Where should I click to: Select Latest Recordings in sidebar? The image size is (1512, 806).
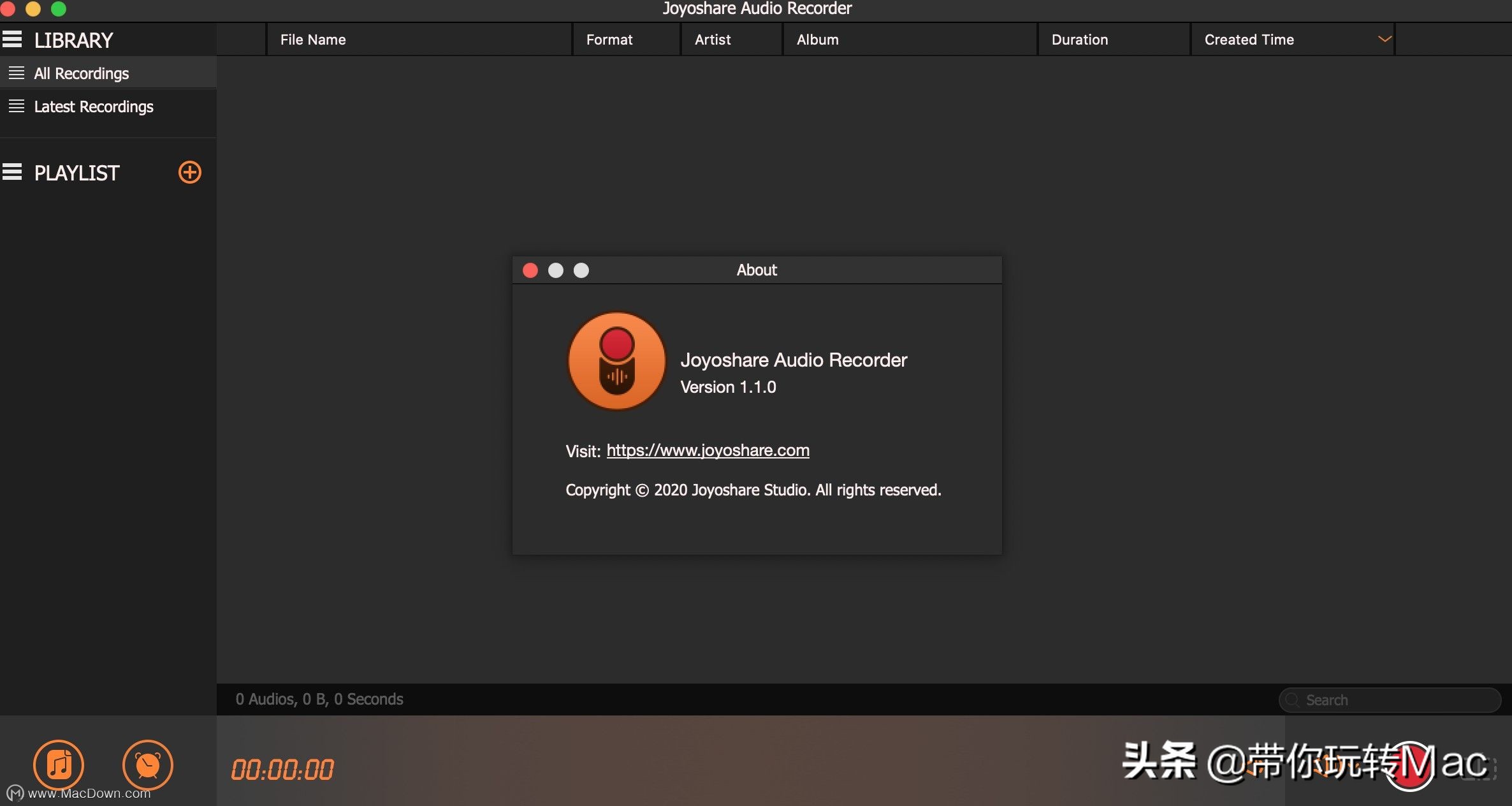(x=93, y=105)
